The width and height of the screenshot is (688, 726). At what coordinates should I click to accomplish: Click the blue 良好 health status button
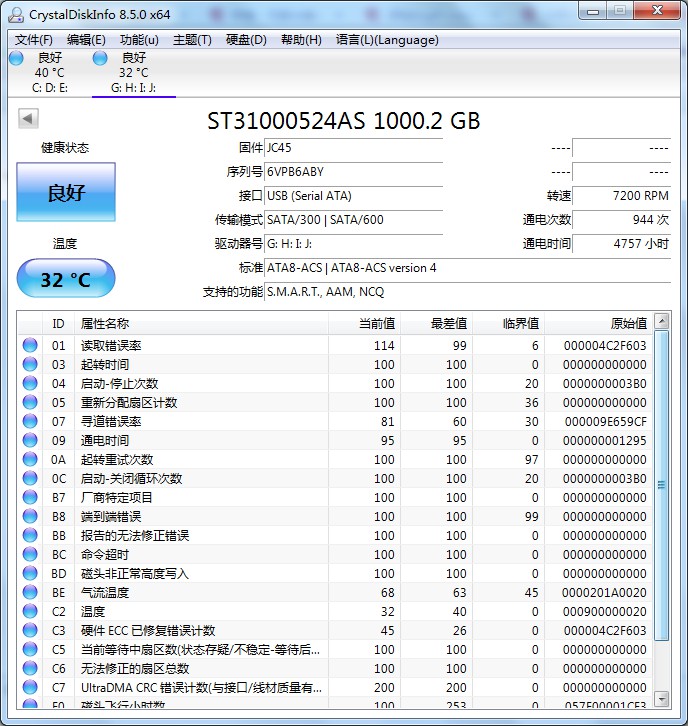(66, 192)
